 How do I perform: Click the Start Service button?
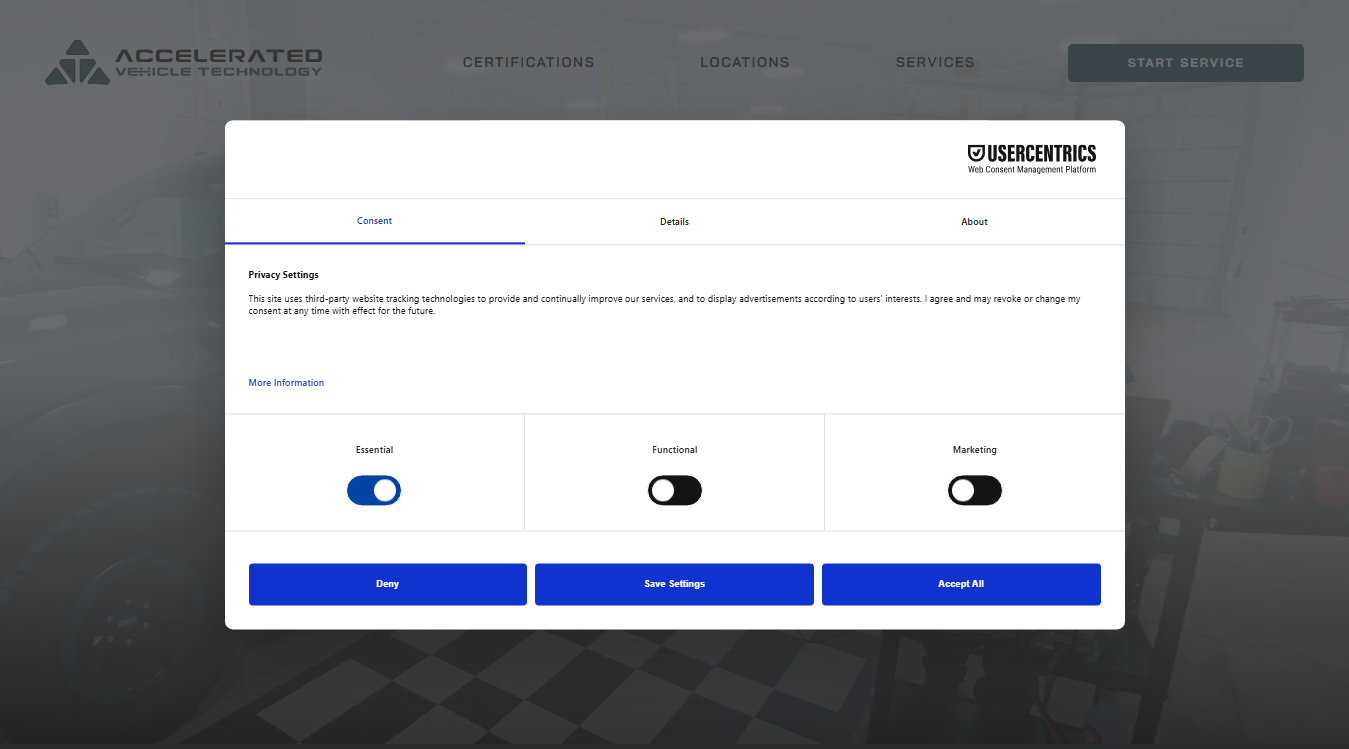coord(1186,63)
